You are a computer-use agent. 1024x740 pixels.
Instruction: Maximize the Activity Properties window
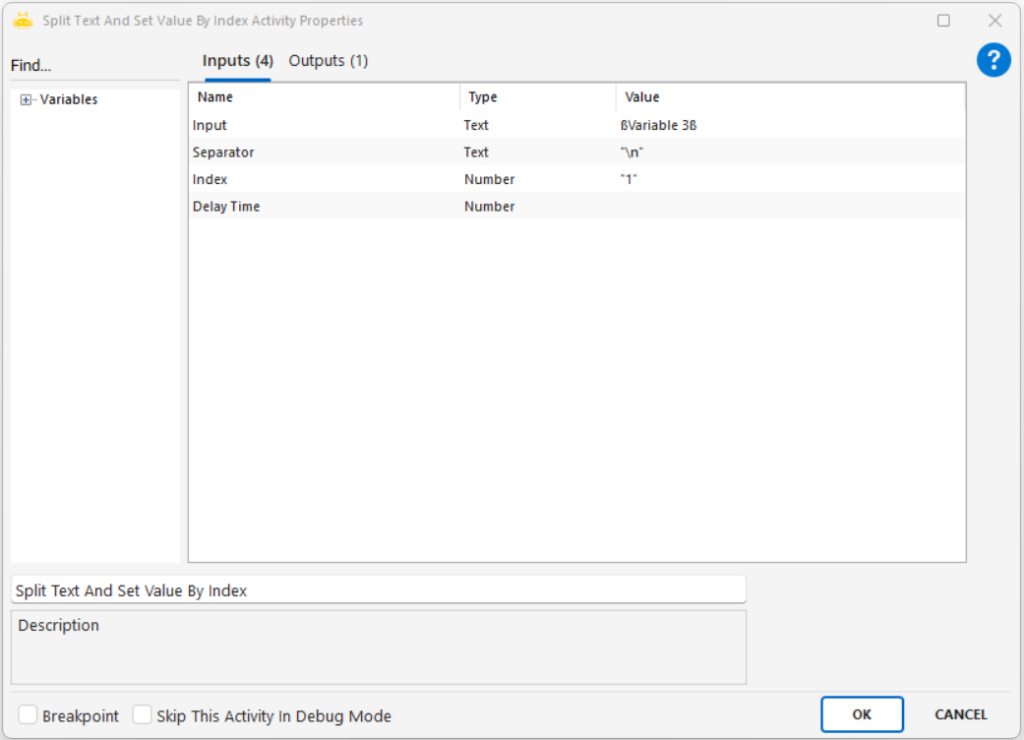[943, 20]
